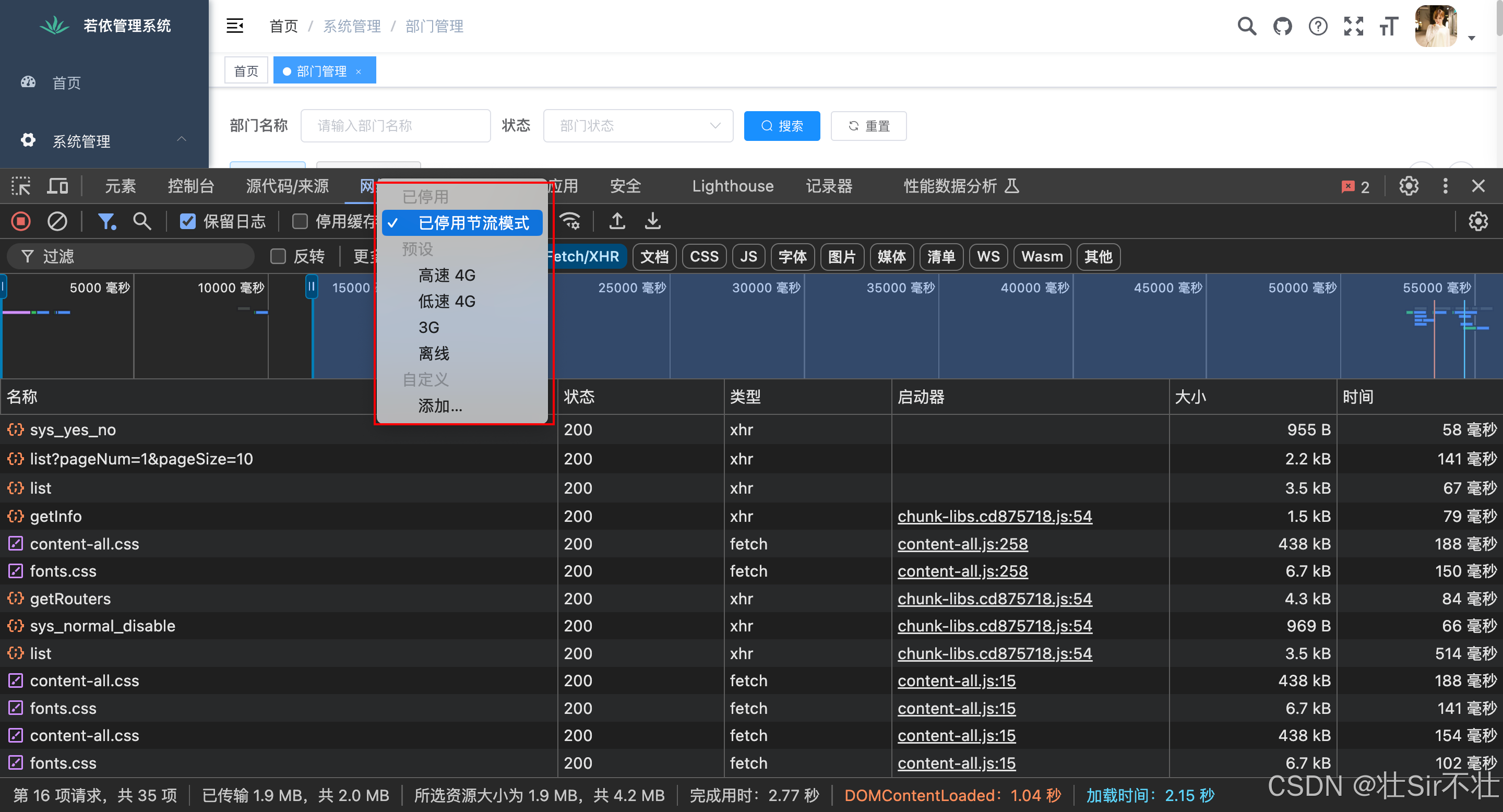The width and height of the screenshot is (1503, 812).
Task: Click the timeline overview handle near 15000 毫秒
Action: 312,286
